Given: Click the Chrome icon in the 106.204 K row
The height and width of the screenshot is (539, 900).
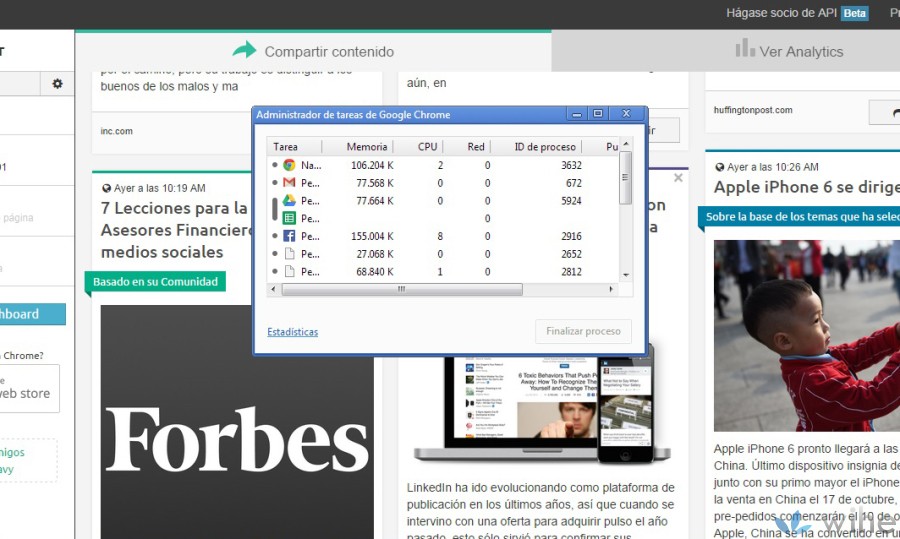Looking at the screenshot, I should click(289, 165).
